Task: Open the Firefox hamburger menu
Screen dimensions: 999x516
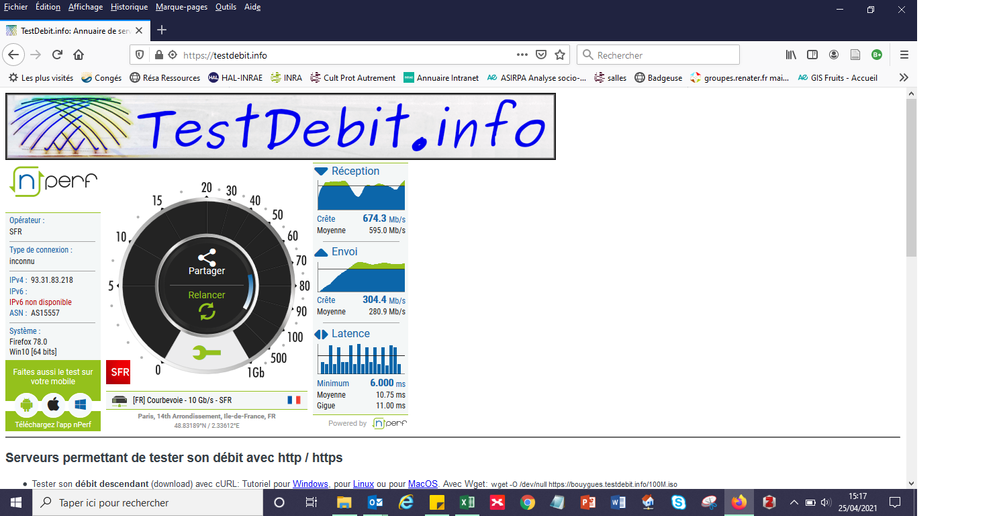Action: [904, 55]
